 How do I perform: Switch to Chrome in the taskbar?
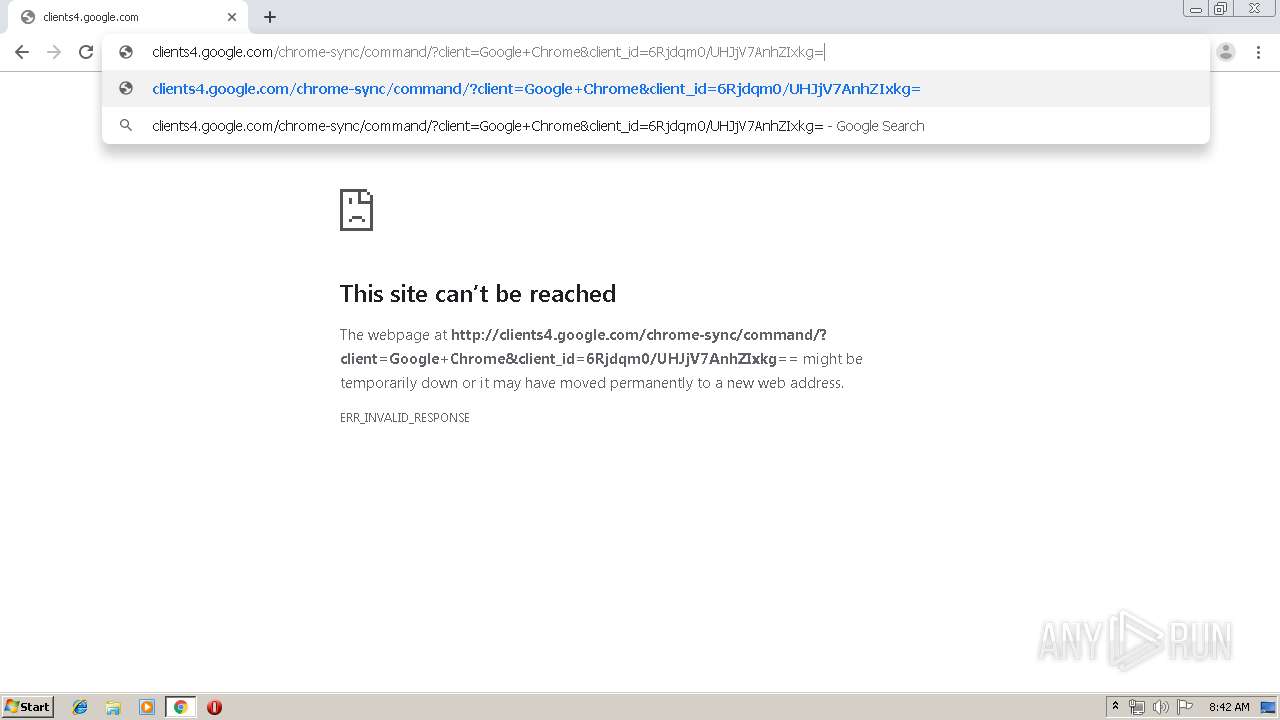(180, 707)
